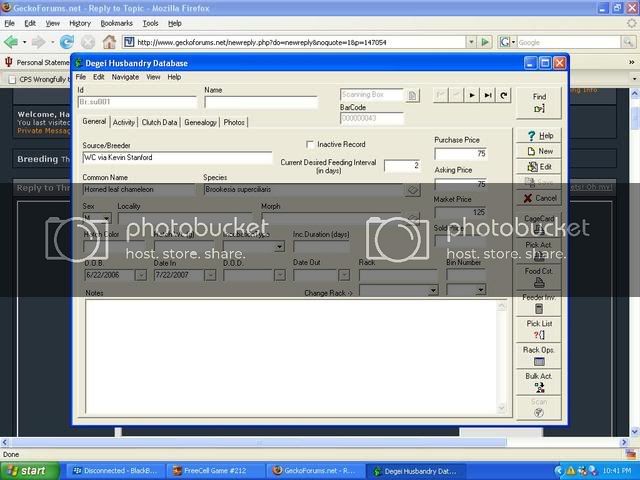Toggle the Inactive Record checkbox
Image resolution: width=640 pixels, height=480 pixels.
[x=310, y=144]
